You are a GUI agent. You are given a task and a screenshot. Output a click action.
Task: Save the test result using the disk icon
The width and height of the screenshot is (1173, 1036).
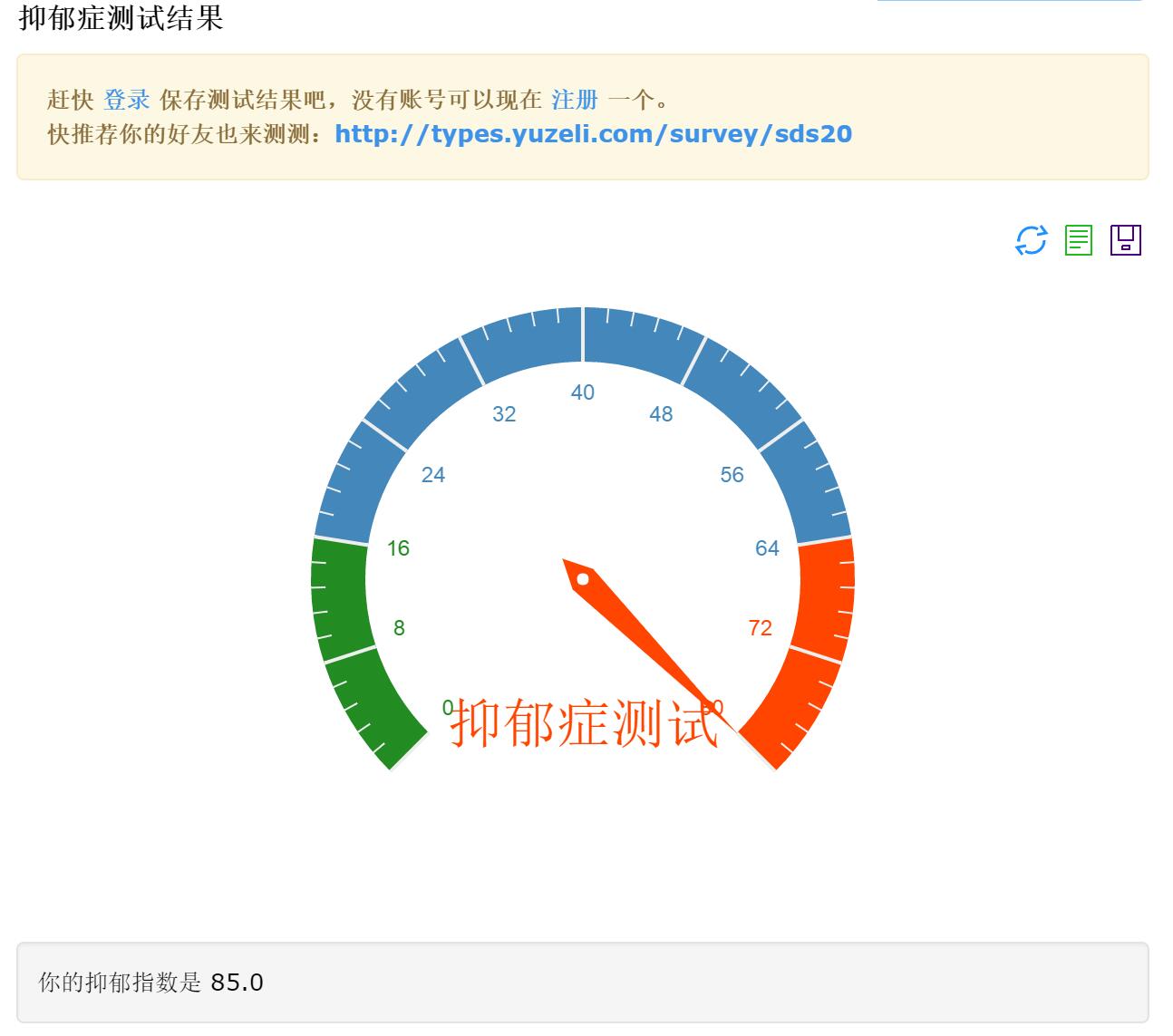tap(1124, 241)
